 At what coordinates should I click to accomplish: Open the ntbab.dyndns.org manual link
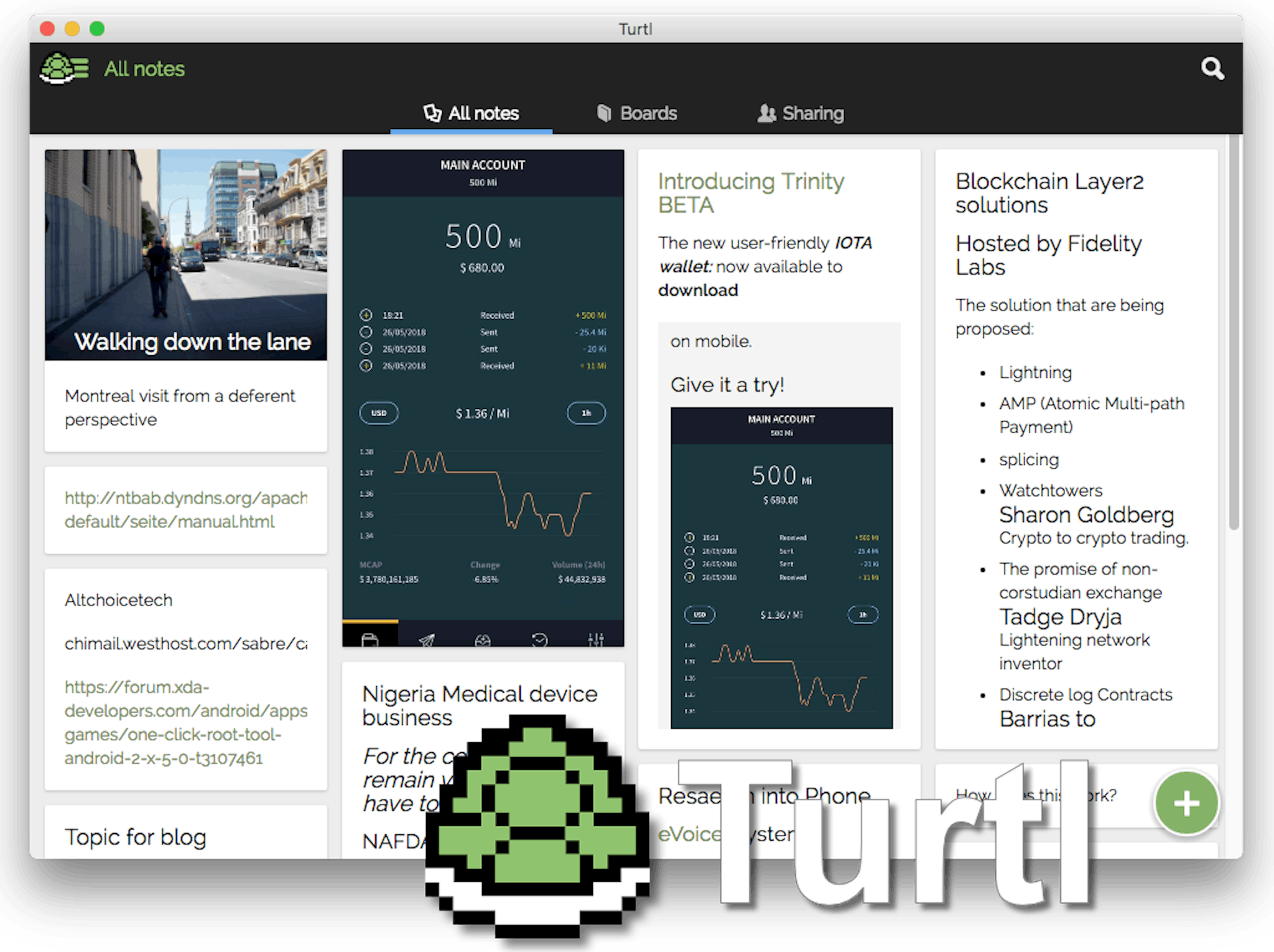pyautogui.click(x=186, y=510)
